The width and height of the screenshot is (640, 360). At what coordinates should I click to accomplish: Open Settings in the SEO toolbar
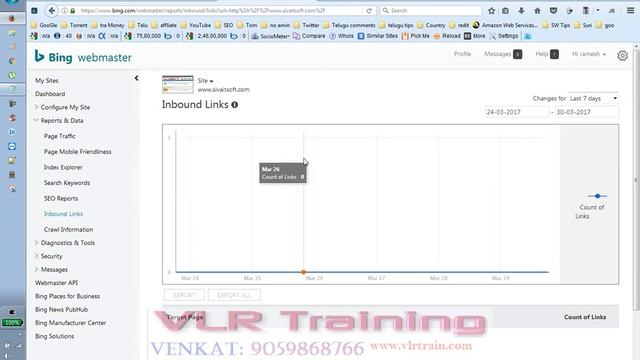click(x=504, y=36)
